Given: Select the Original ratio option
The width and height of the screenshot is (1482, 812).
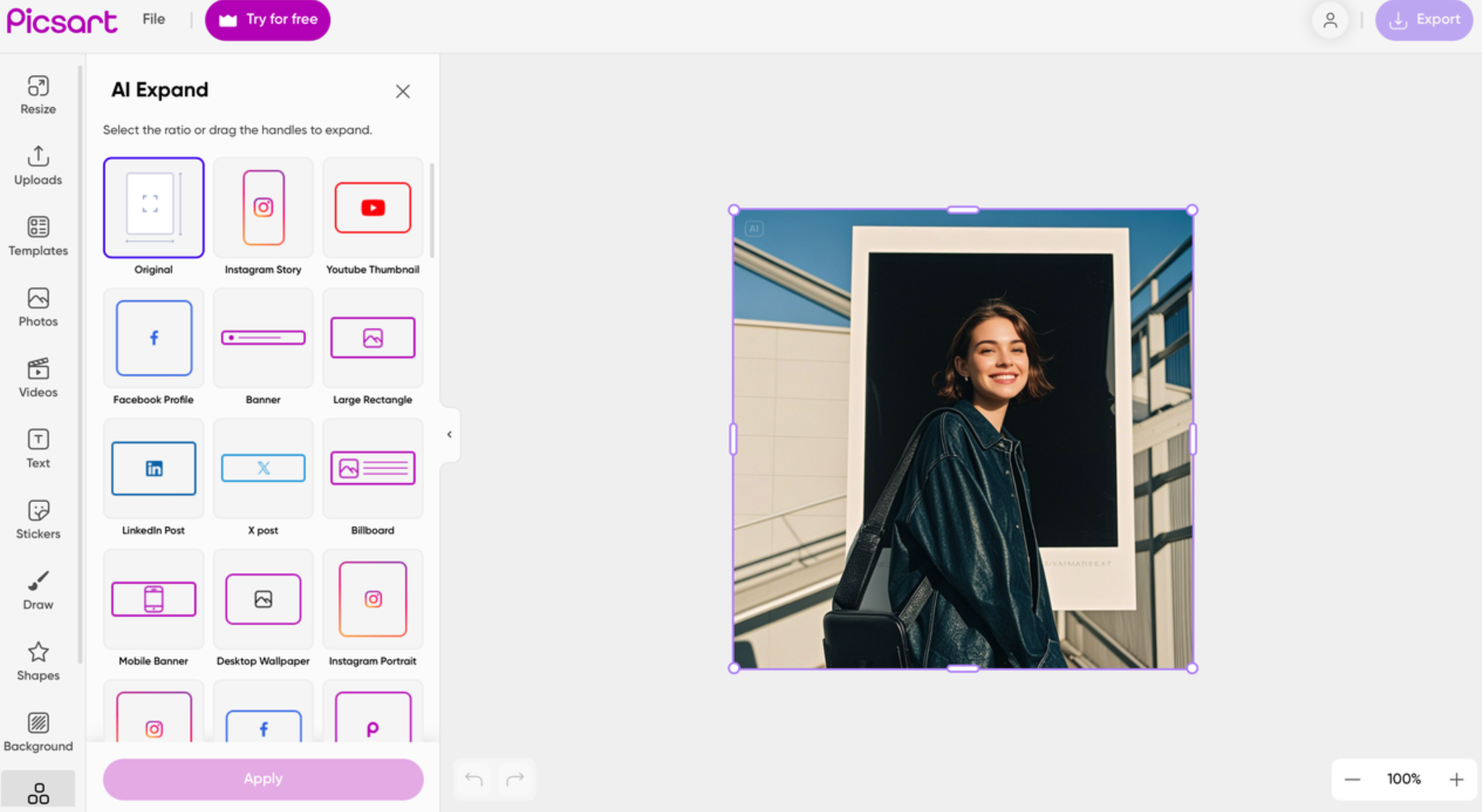Looking at the screenshot, I should click(153, 208).
